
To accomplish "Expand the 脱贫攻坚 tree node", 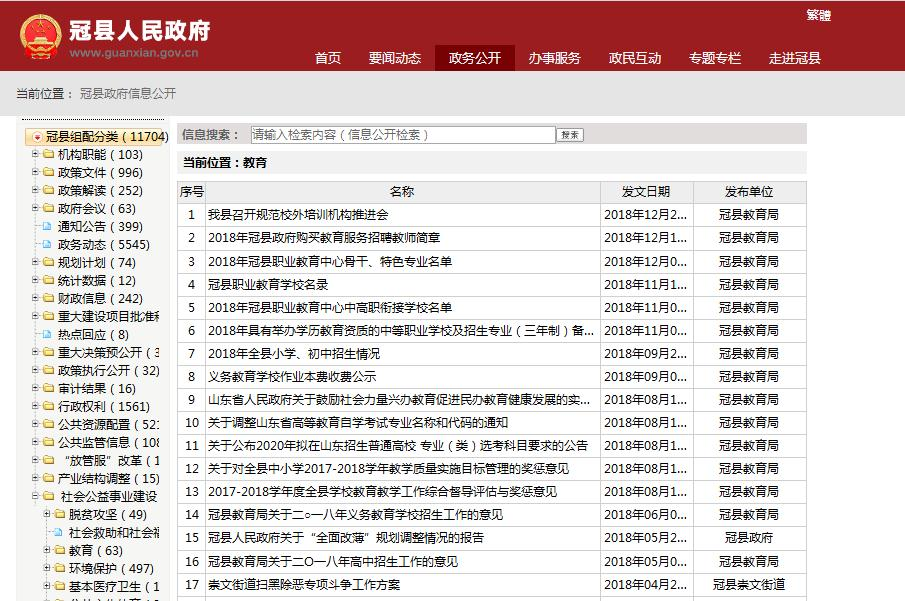I will tap(47, 513).
